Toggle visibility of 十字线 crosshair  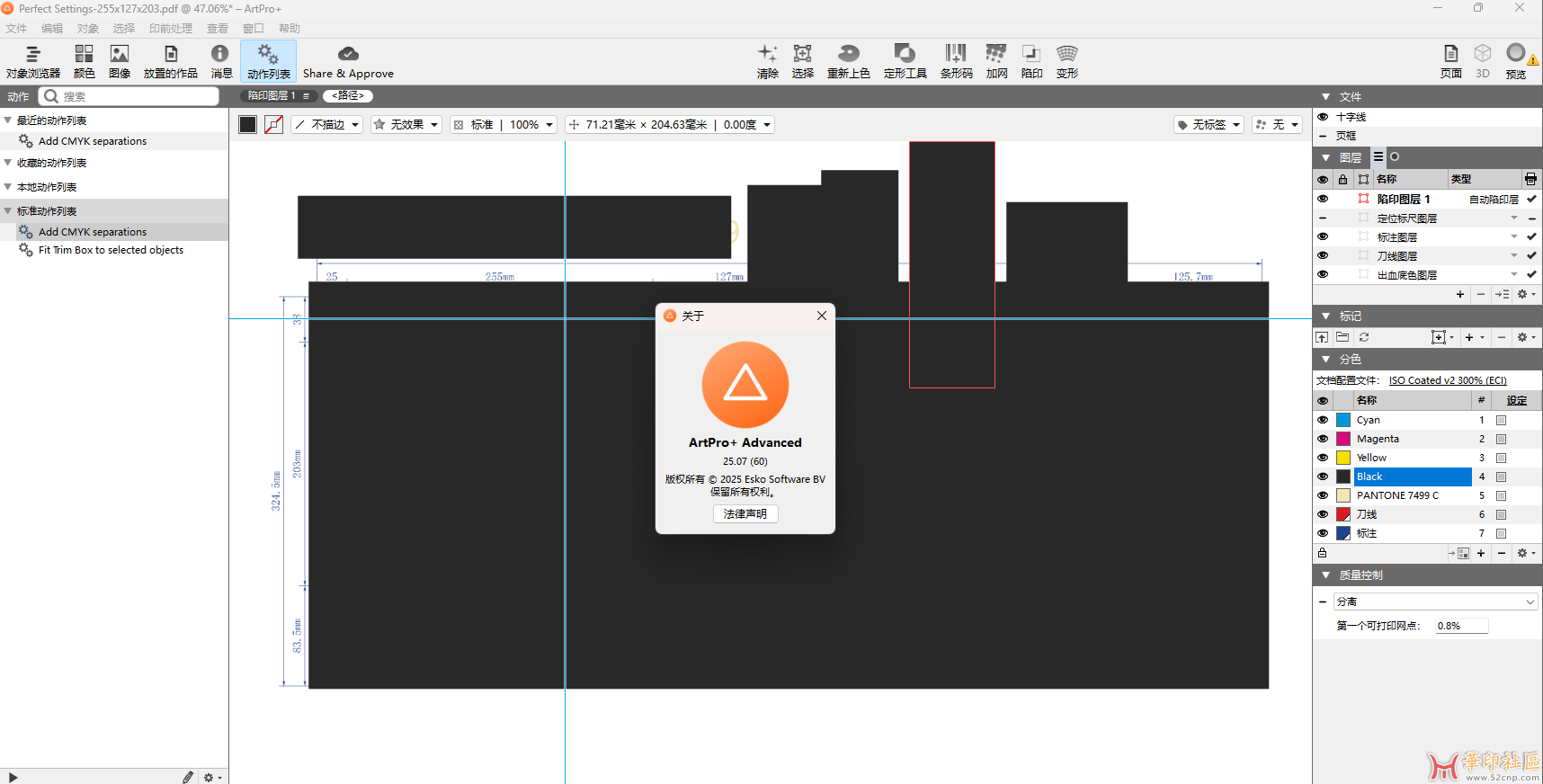coord(1322,117)
